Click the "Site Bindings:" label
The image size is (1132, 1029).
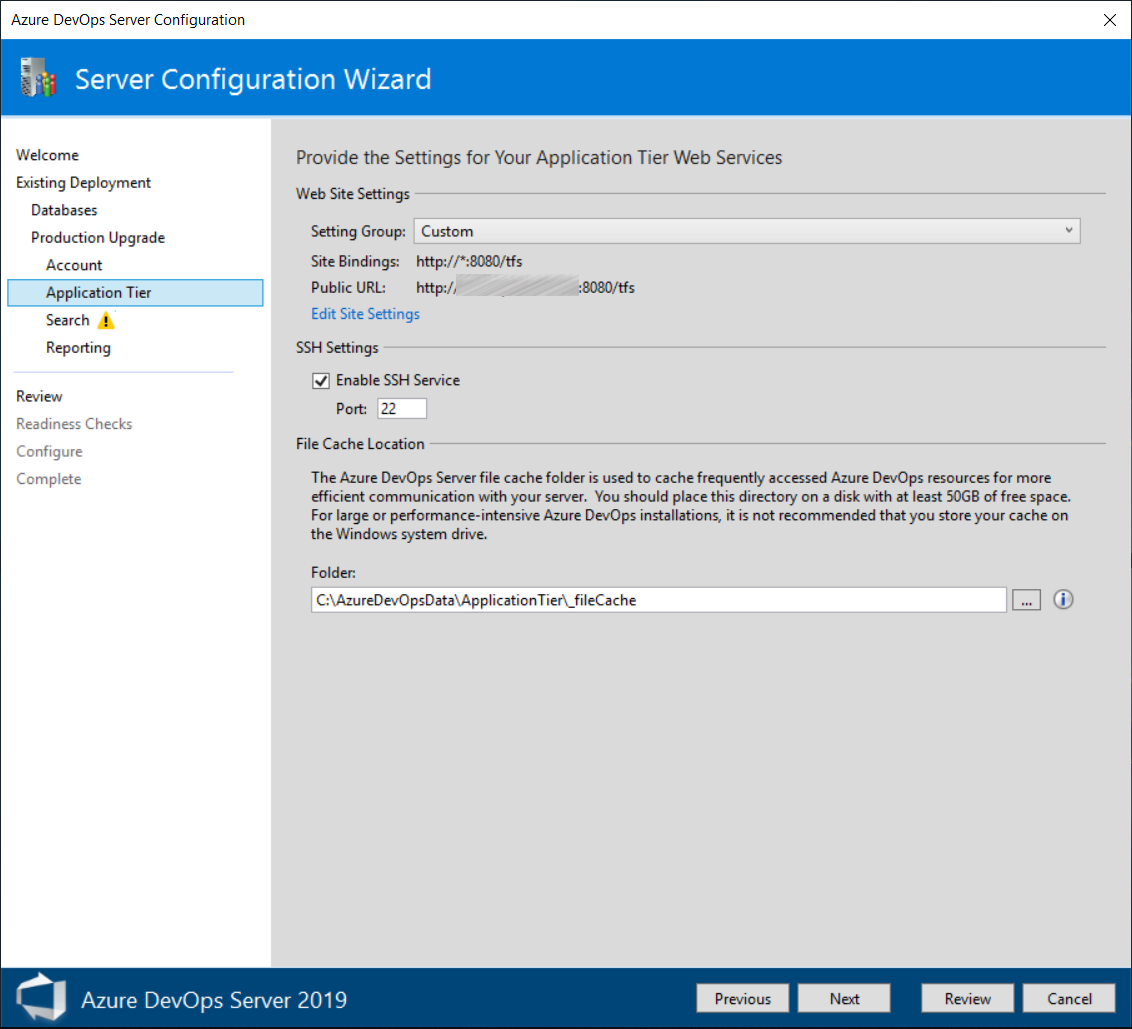click(x=355, y=261)
